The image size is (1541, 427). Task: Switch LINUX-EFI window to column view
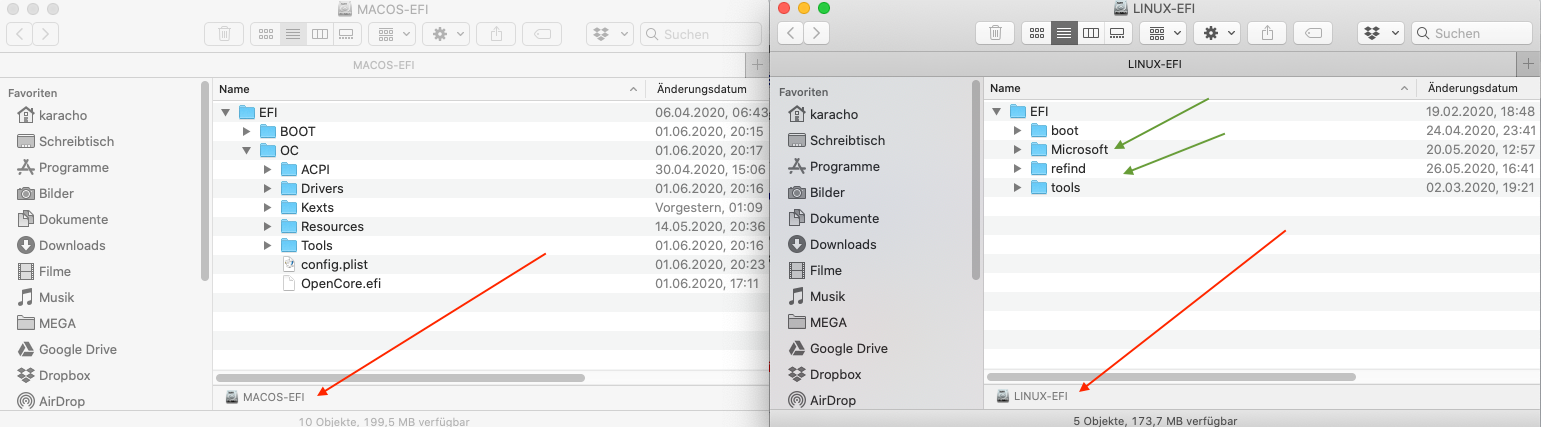[1090, 33]
